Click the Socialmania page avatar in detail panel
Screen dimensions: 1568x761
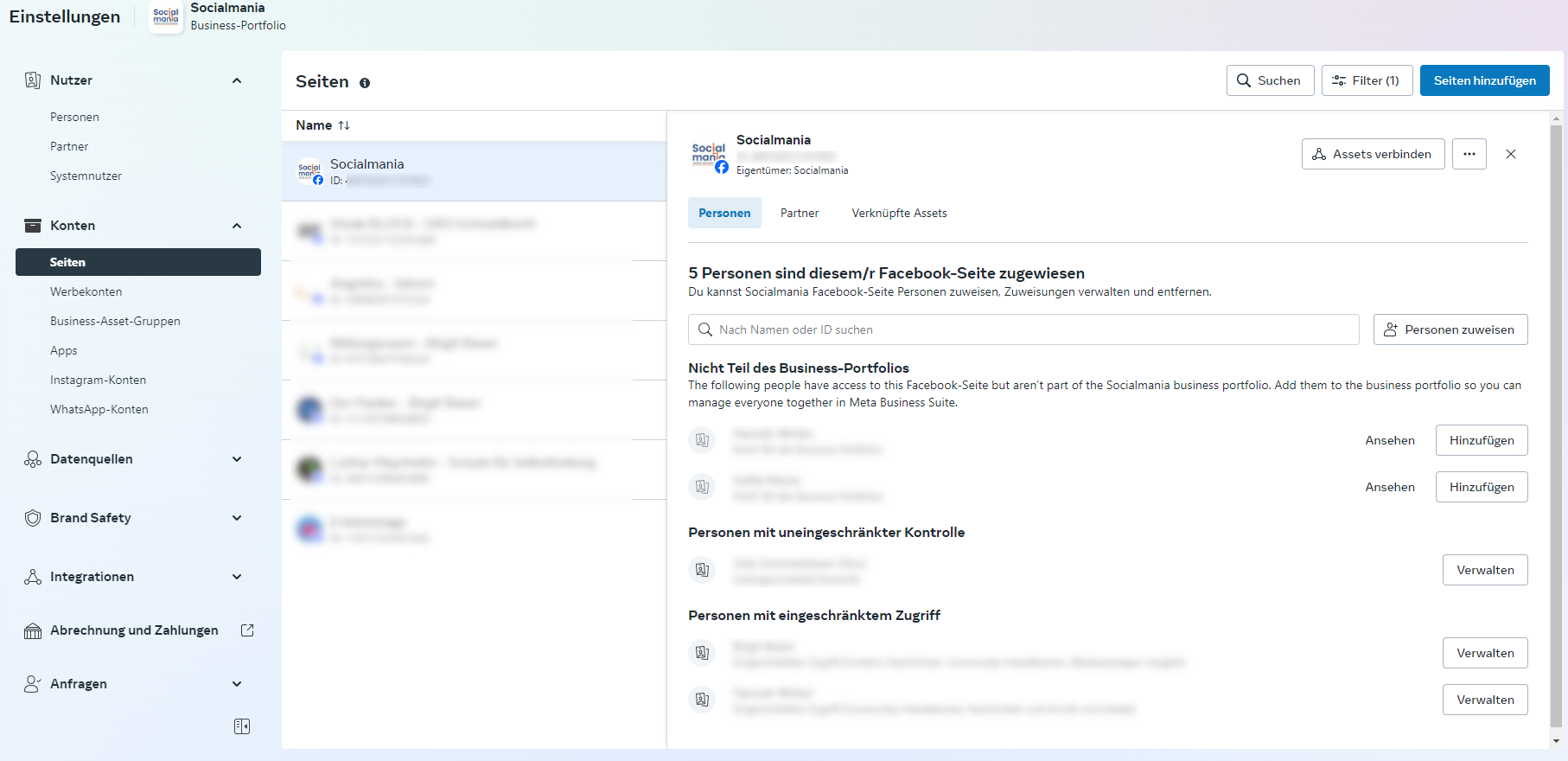pos(709,156)
